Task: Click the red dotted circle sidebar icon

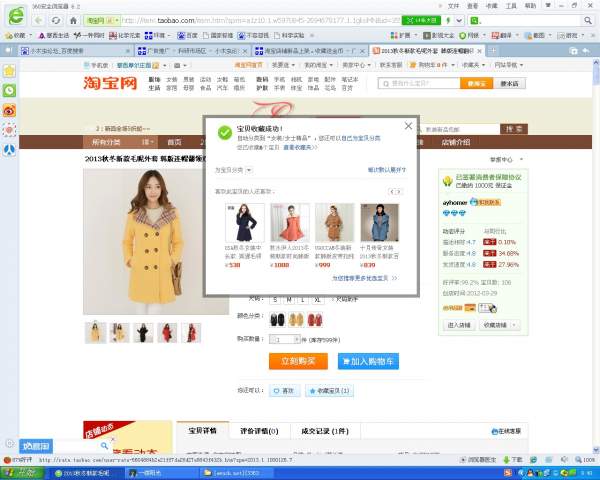Action: pos(9,130)
